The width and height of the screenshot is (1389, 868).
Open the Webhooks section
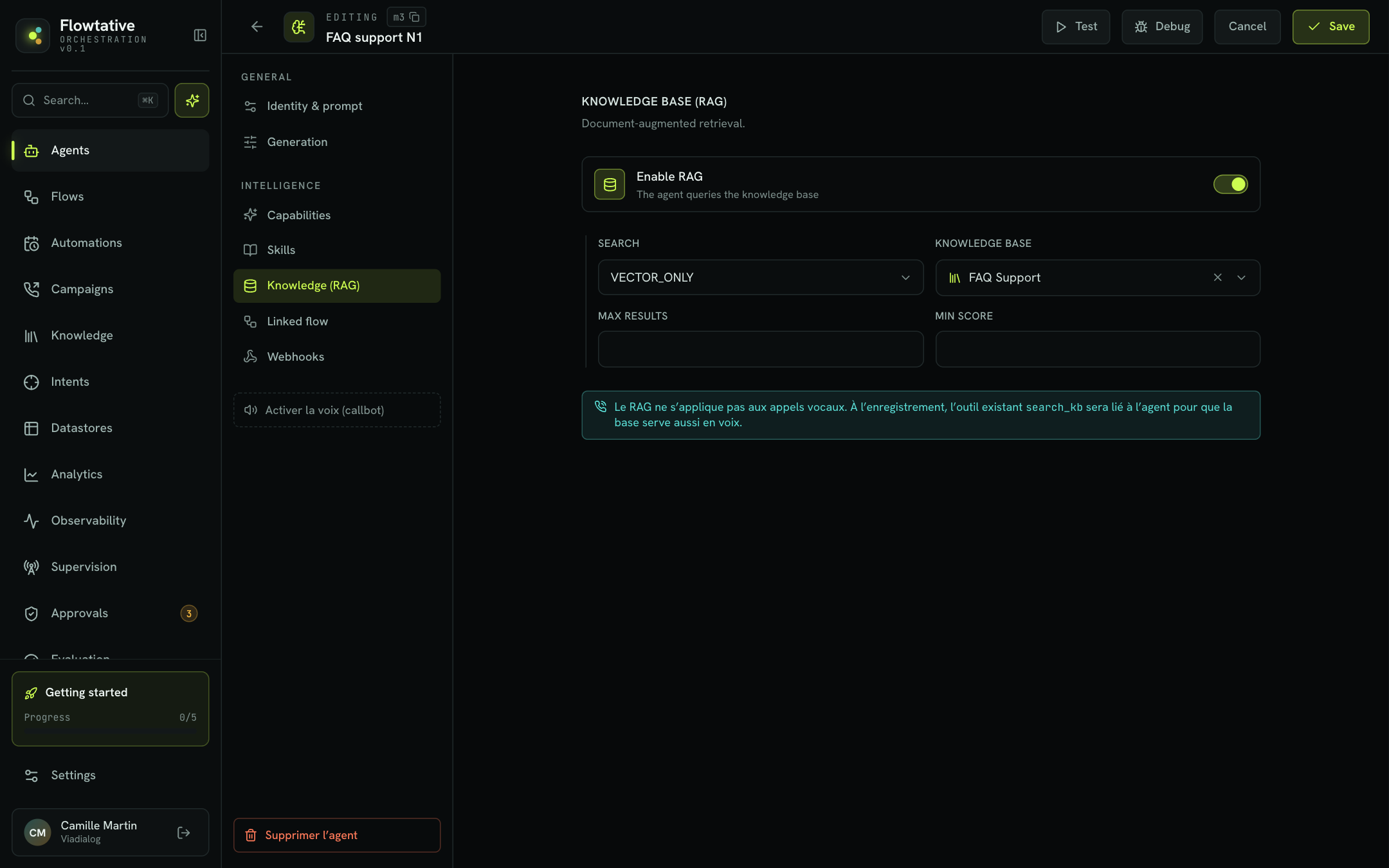point(337,357)
